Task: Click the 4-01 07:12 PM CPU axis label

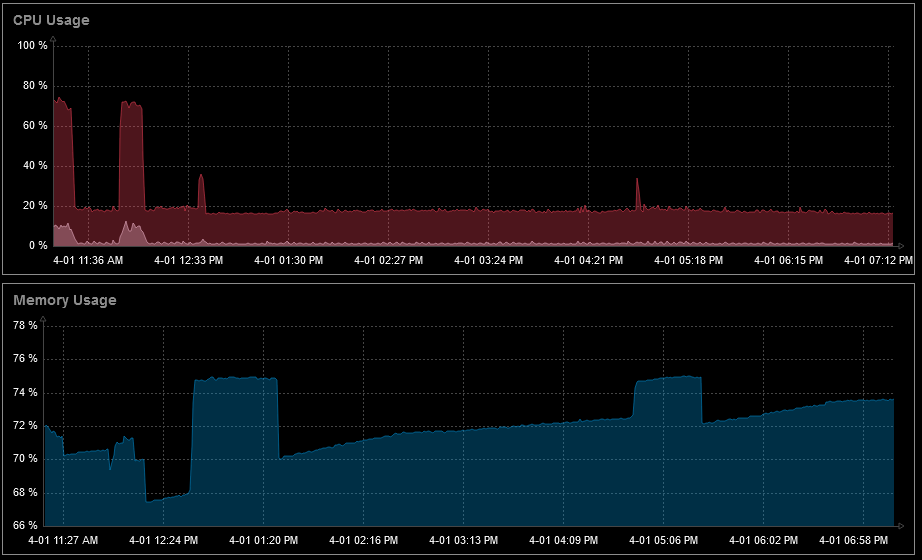Action: click(x=878, y=260)
